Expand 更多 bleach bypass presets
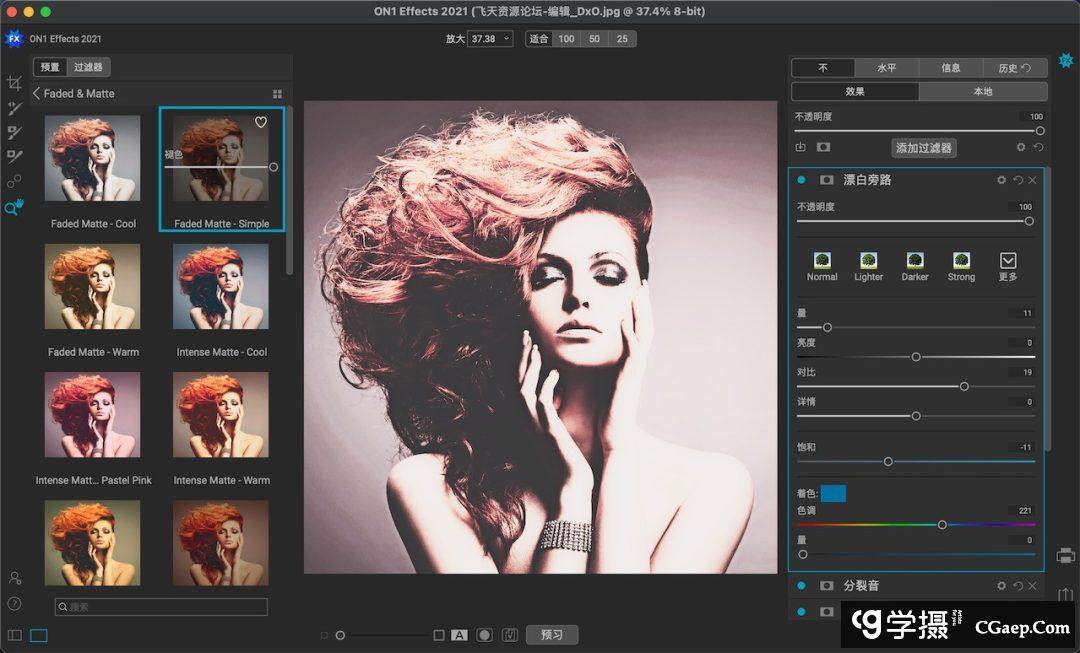Screen dimensions: 1080x653 click(1007, 265)
